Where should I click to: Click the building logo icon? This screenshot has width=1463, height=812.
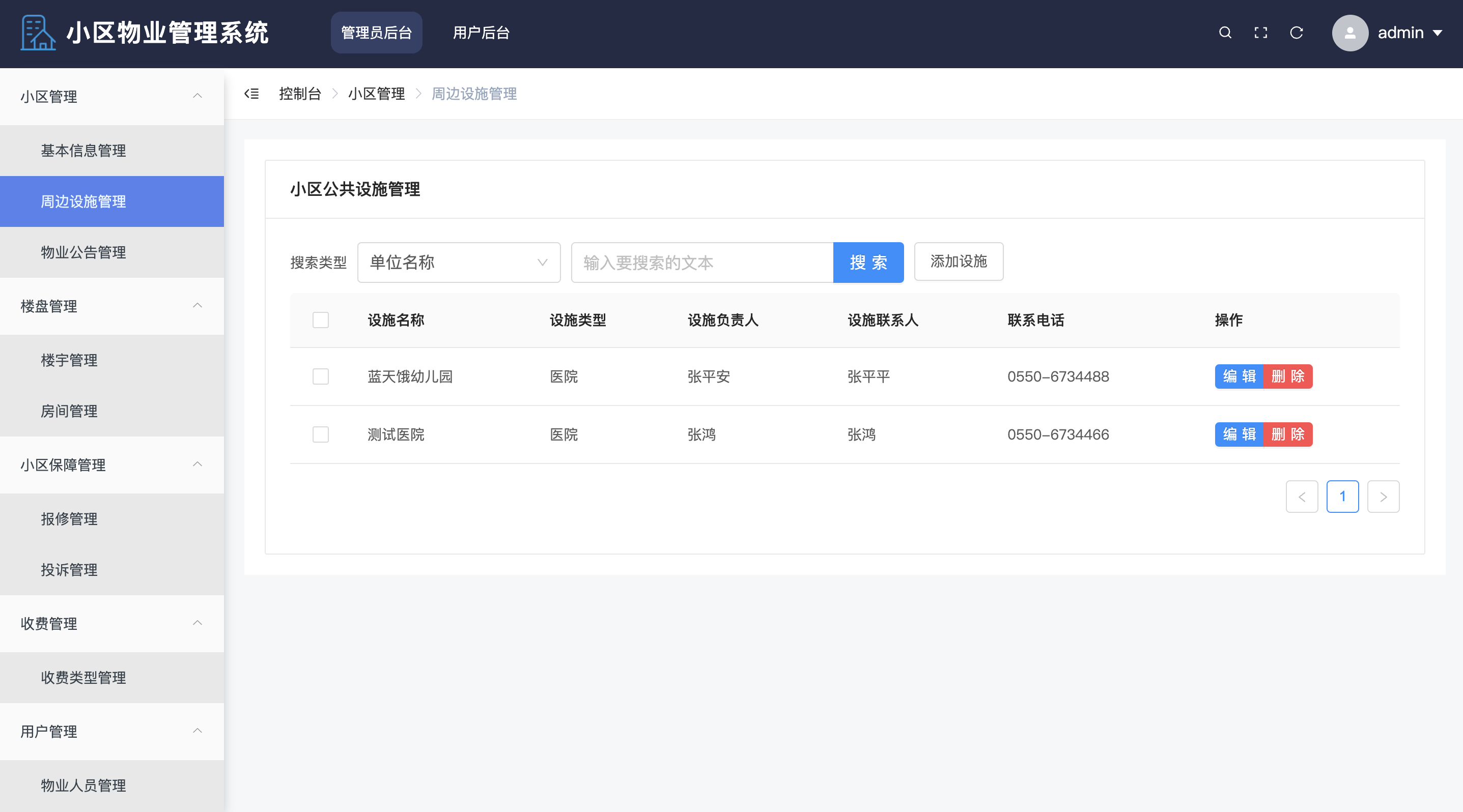click(x=38, y=33)
